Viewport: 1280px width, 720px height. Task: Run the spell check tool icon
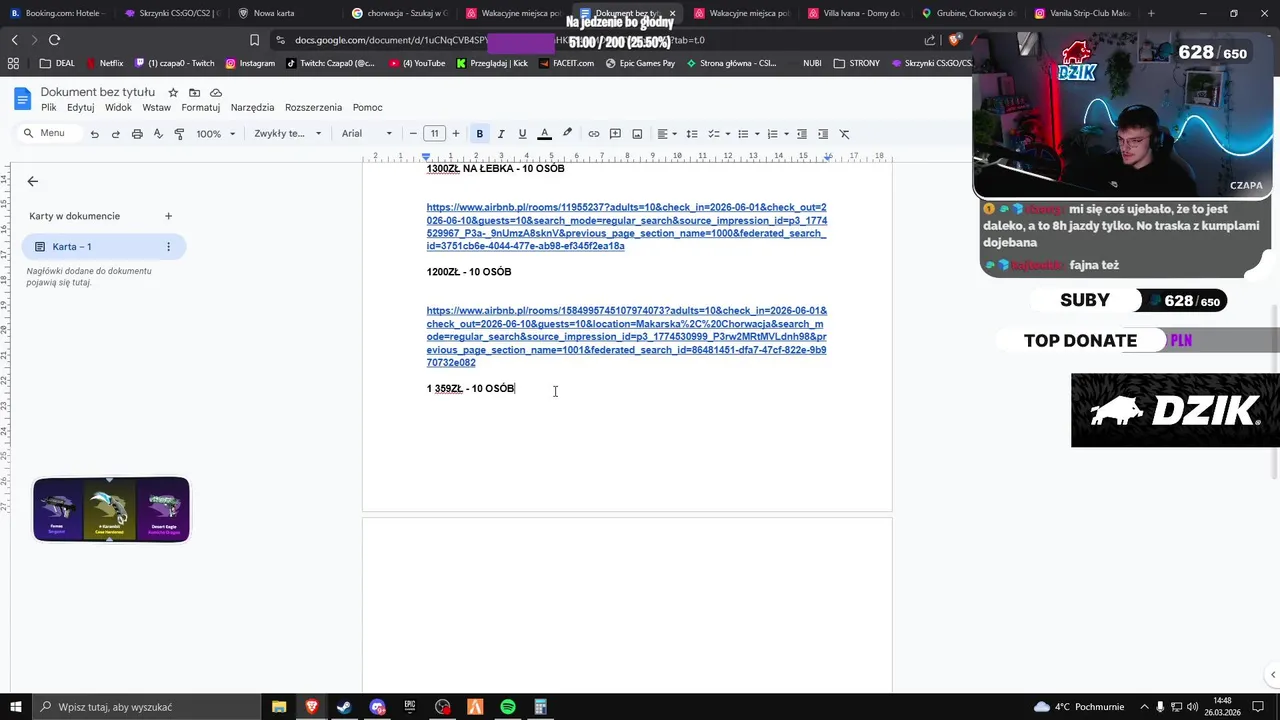[x=158, y=134]
